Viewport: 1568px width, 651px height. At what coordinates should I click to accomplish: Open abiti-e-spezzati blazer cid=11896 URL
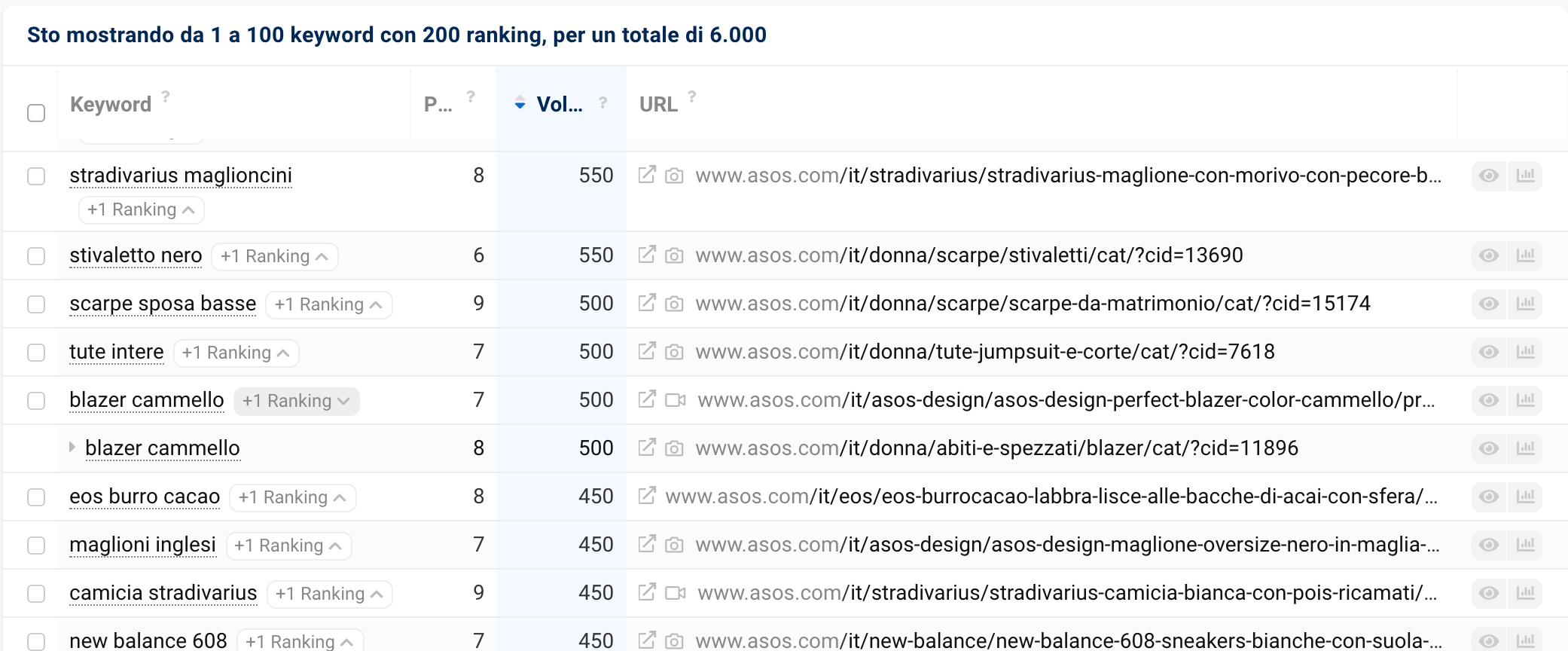(x=997, y=448)
